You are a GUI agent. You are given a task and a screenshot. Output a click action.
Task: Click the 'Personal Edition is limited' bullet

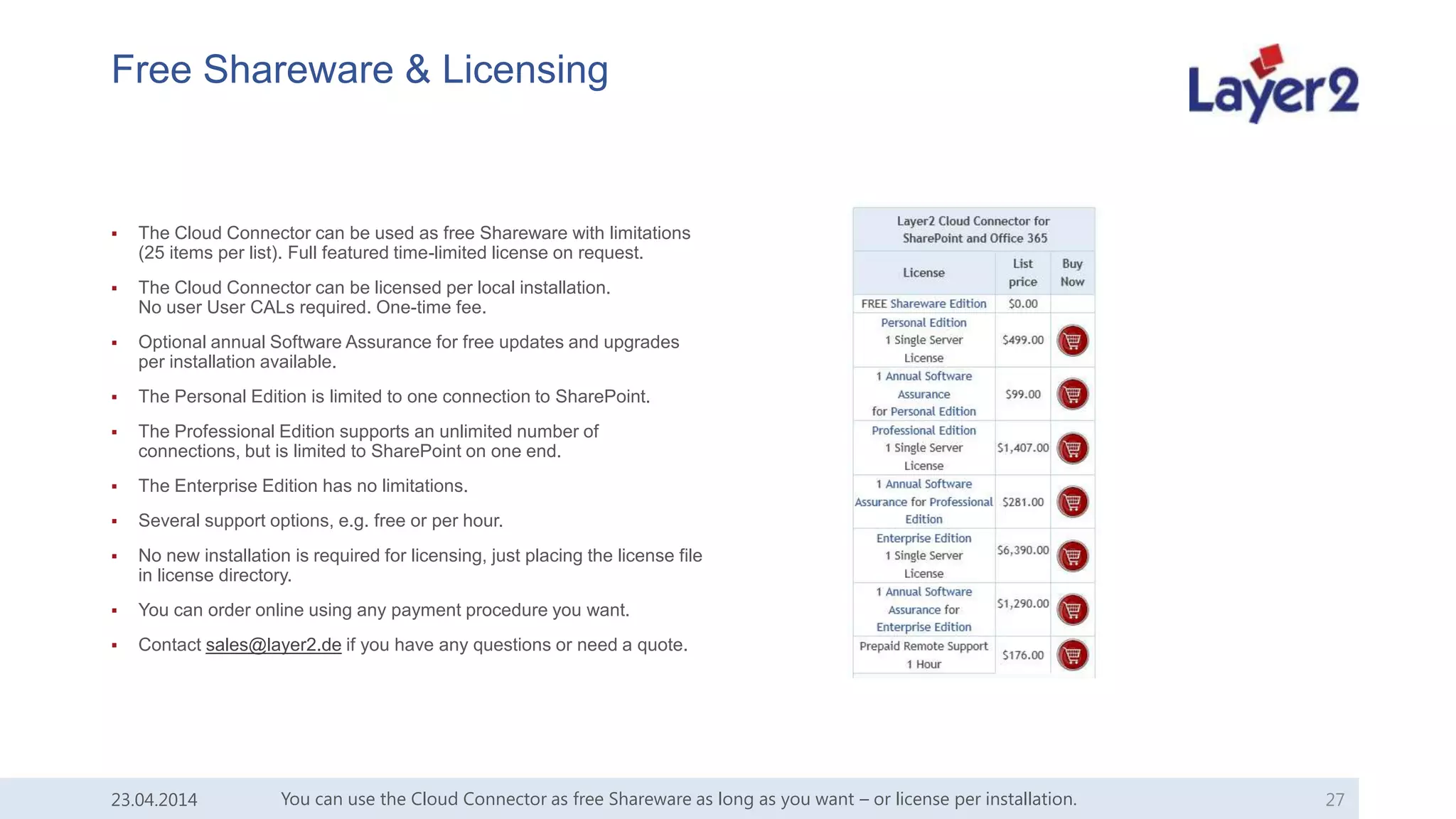click(x=394, y=397)
